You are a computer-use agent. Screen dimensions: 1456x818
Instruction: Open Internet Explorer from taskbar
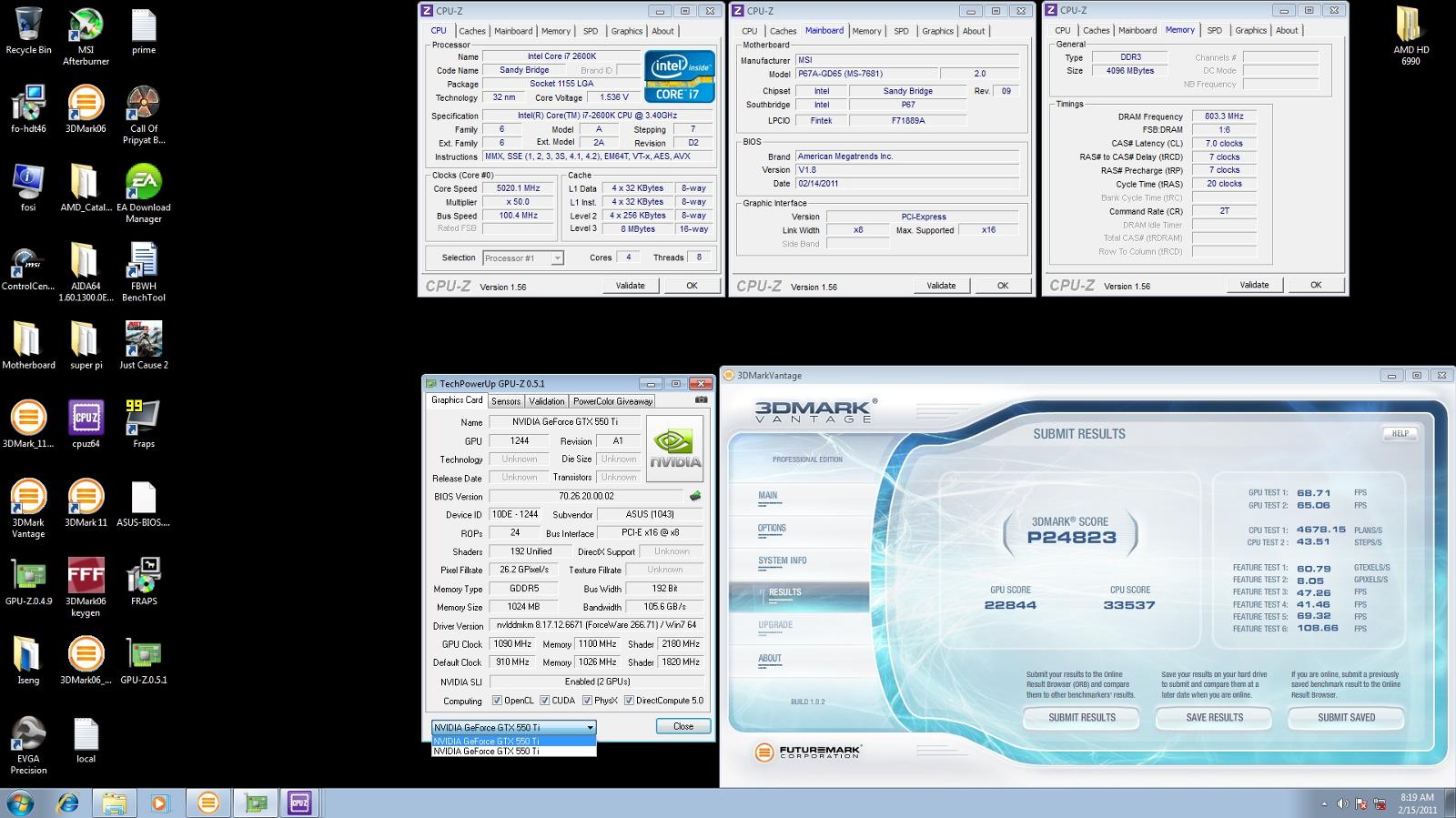tap(68, 803)
